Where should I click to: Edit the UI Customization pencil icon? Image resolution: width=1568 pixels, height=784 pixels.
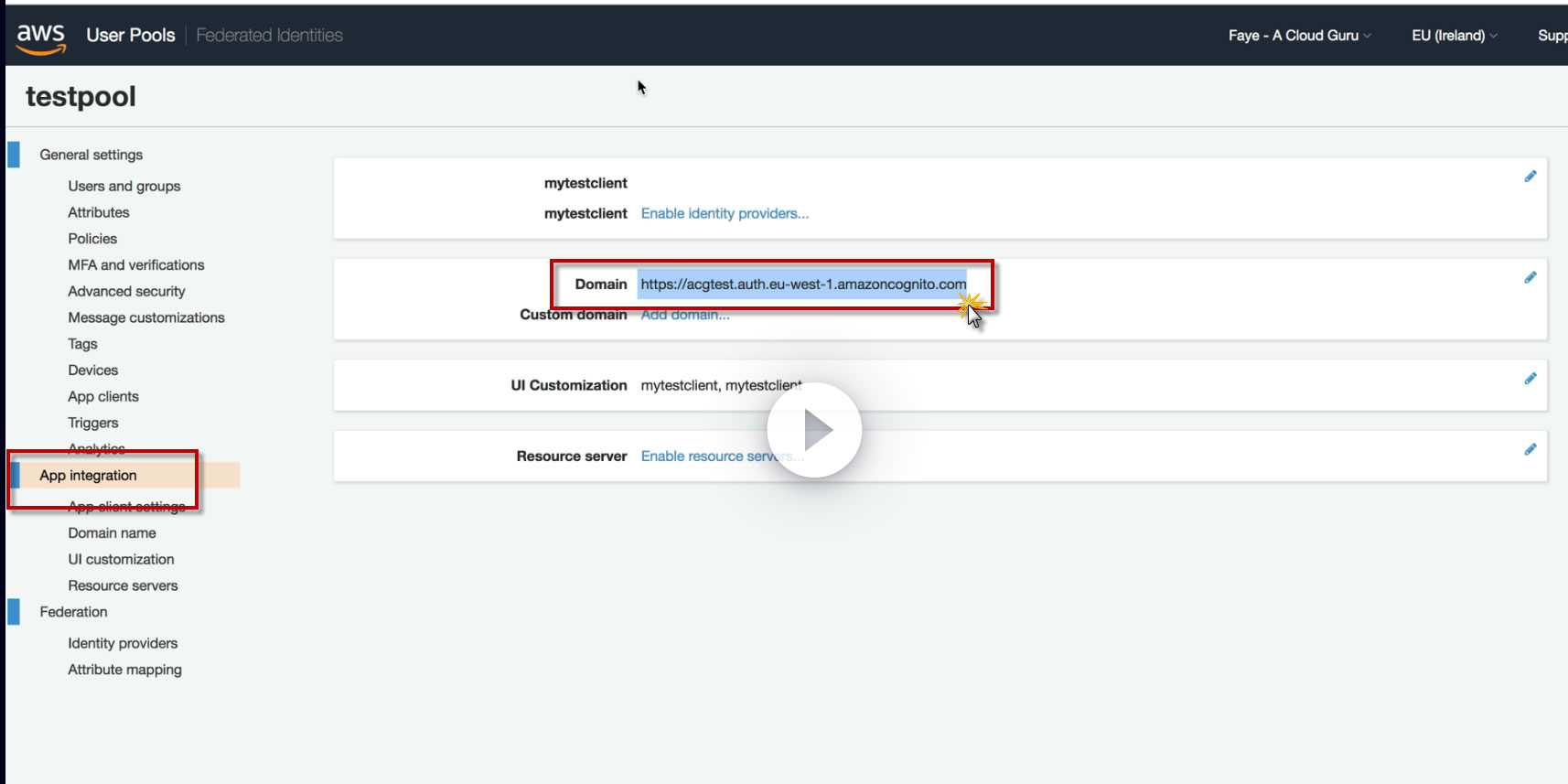pyautogui.click(x=1530, y=379)
